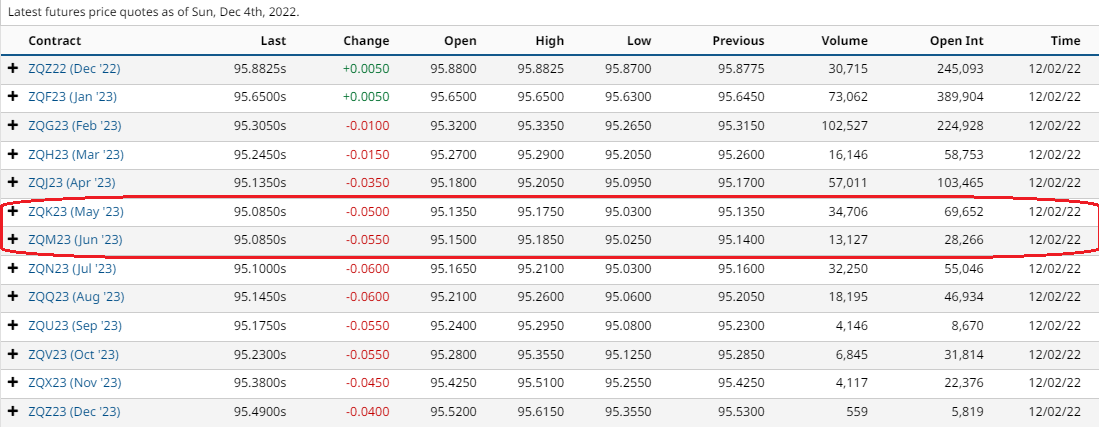Click the plus icon beside ZQQ23

click(13, 298)
